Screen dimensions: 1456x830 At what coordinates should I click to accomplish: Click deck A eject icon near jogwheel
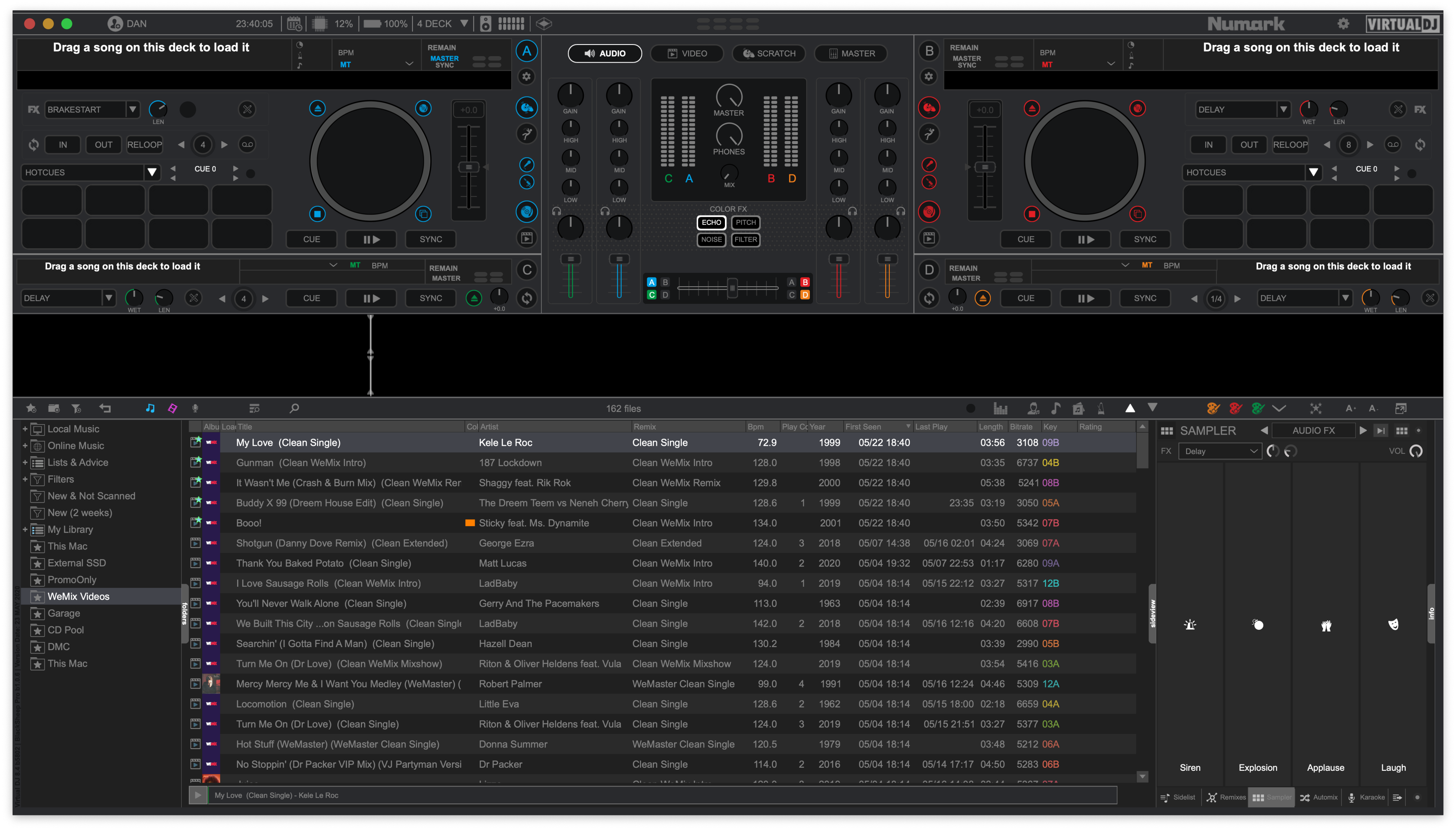click(x=317, y=108)
